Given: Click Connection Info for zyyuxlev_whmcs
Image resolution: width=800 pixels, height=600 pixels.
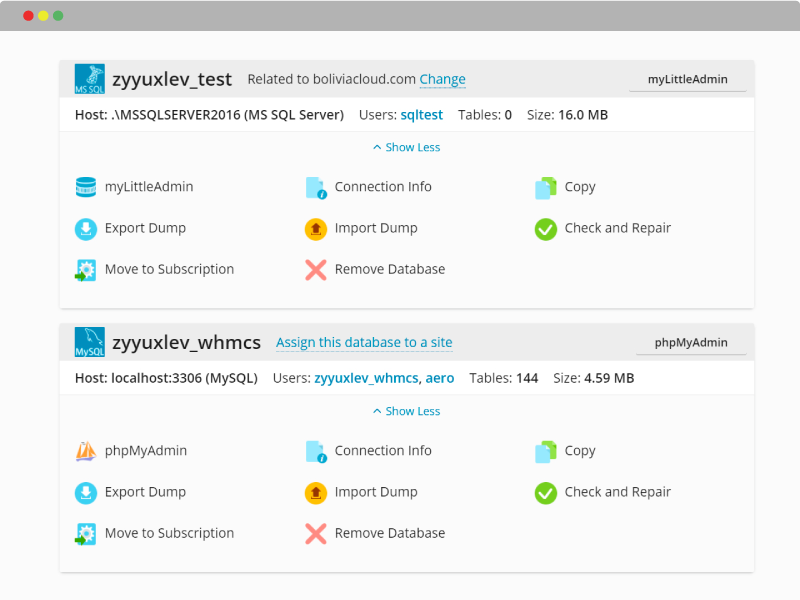Looking at the screenshot, I should click(x=383, y=451).
